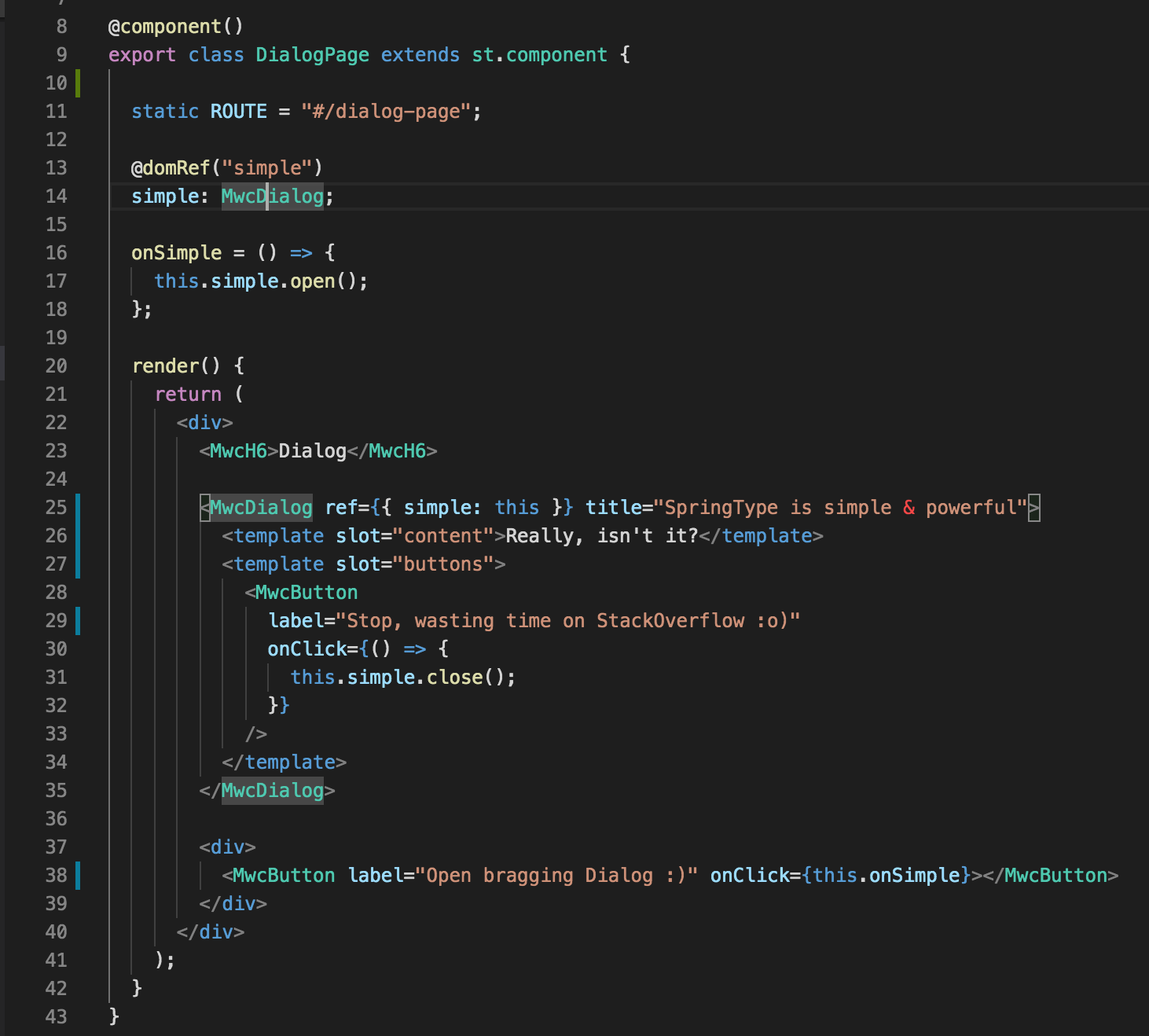Click the opening MwcH6 tag on line 23
This screenshot has width=1149, height=1036.
[239, 451]
